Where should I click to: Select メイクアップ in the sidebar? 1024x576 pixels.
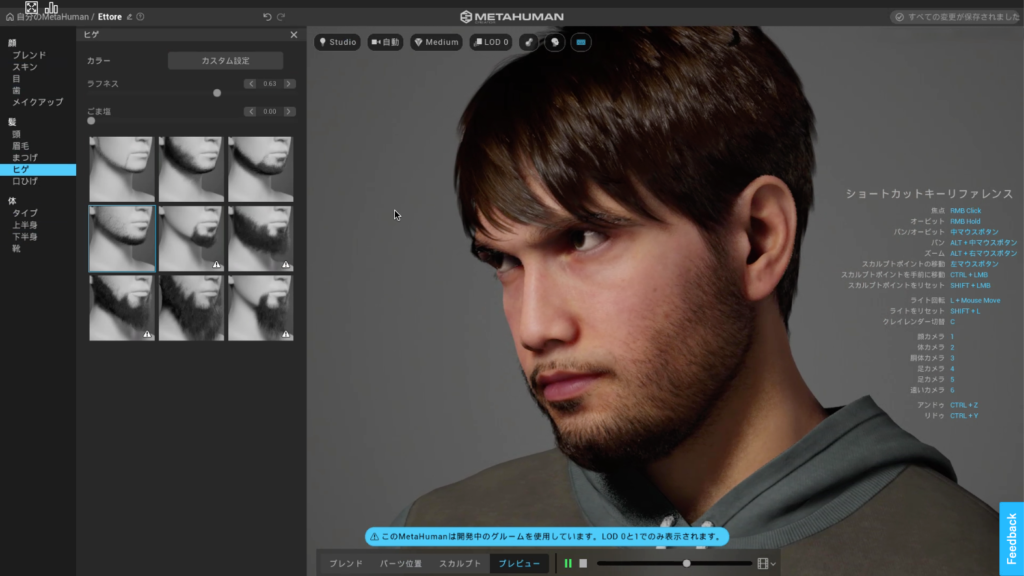(38, 103)
